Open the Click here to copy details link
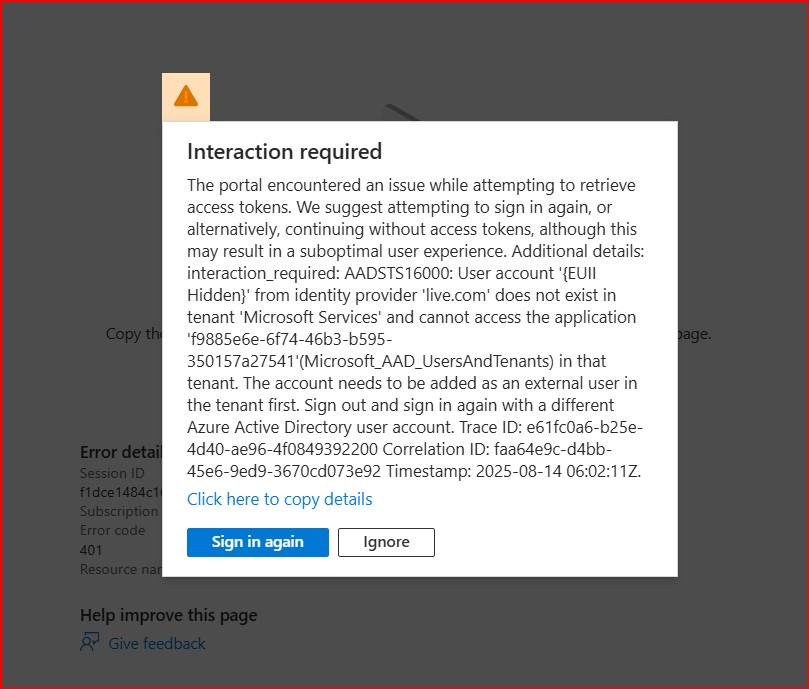This screenshot has width=809, height=689. (279, 499)
